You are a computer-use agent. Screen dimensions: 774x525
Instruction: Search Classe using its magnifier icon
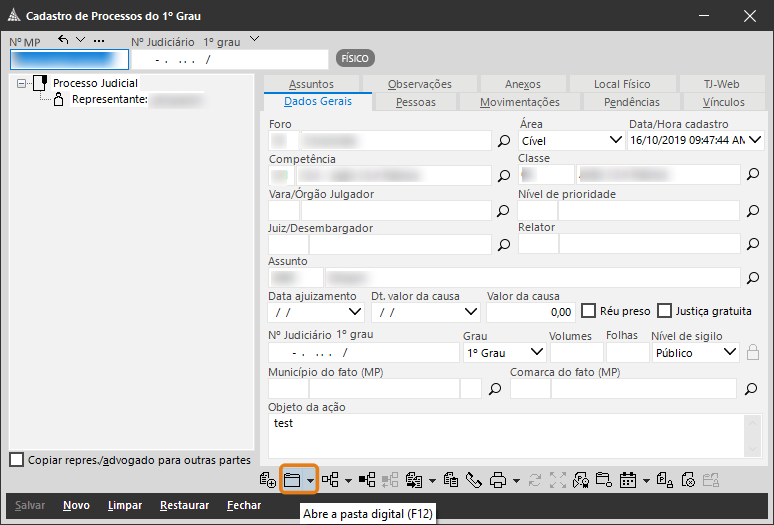(x=754, y=175)
